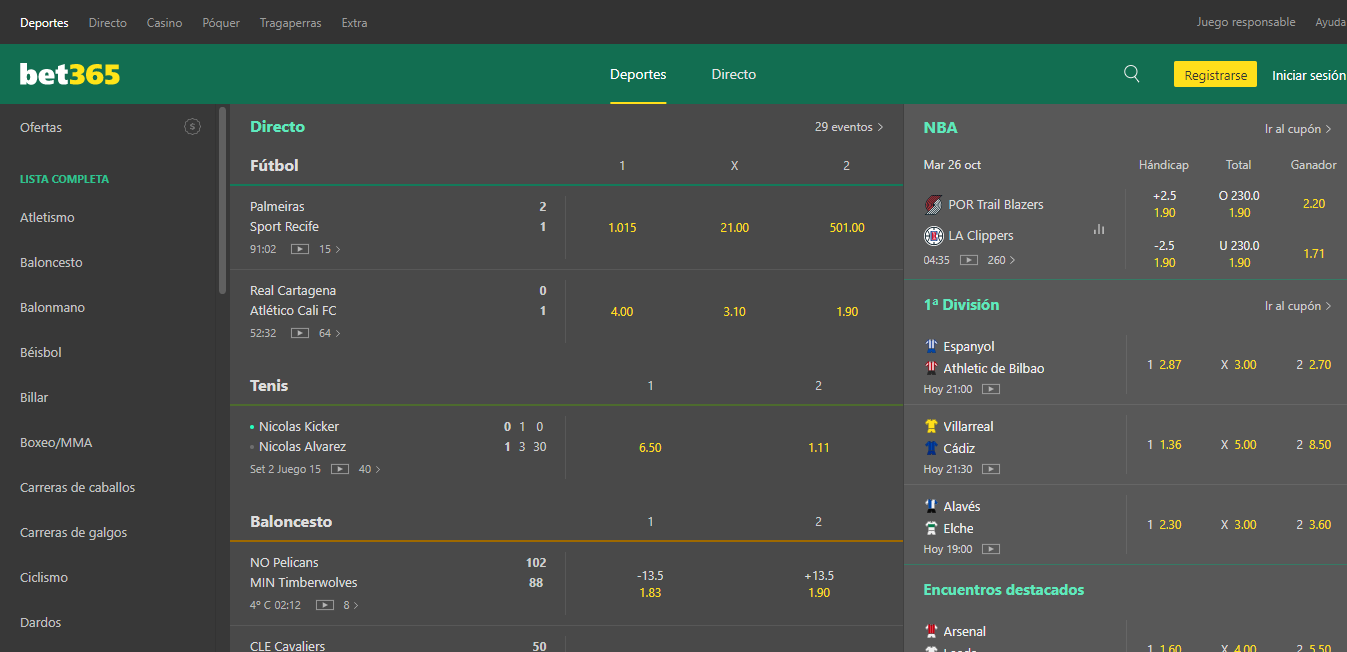The image size is (1347, 652).
Task: Open Juego responsable link
Action: coord(1246,22)
